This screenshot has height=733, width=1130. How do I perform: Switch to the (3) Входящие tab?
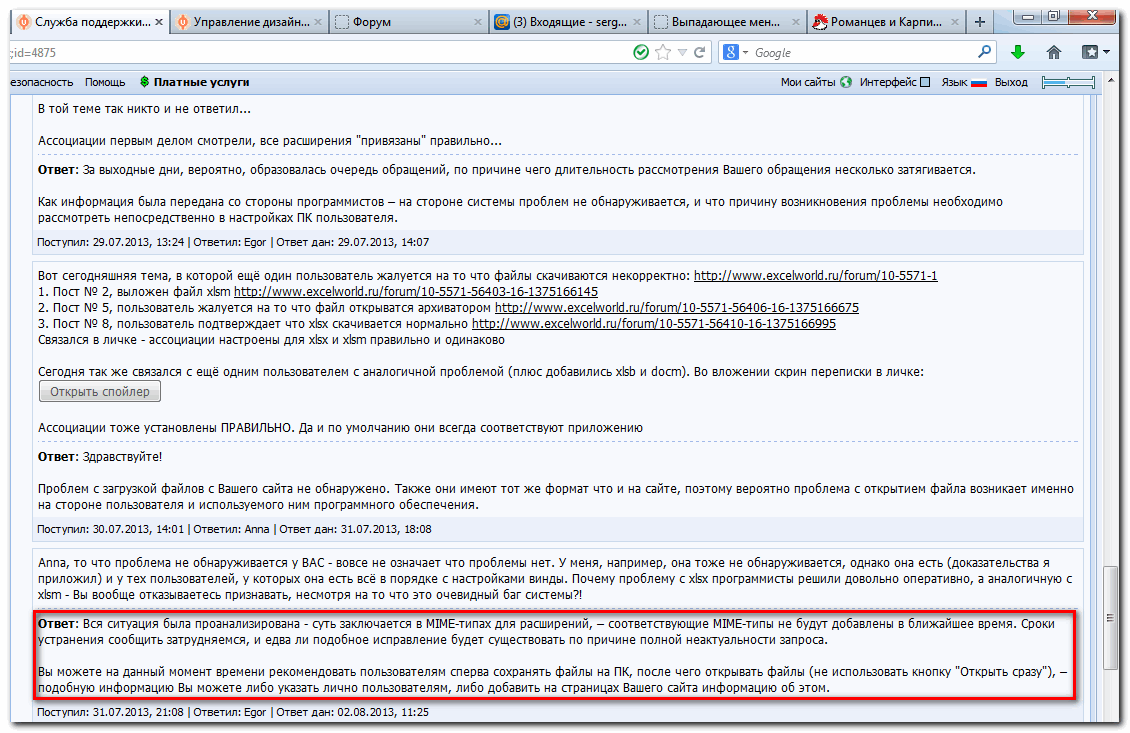(570, 22)
